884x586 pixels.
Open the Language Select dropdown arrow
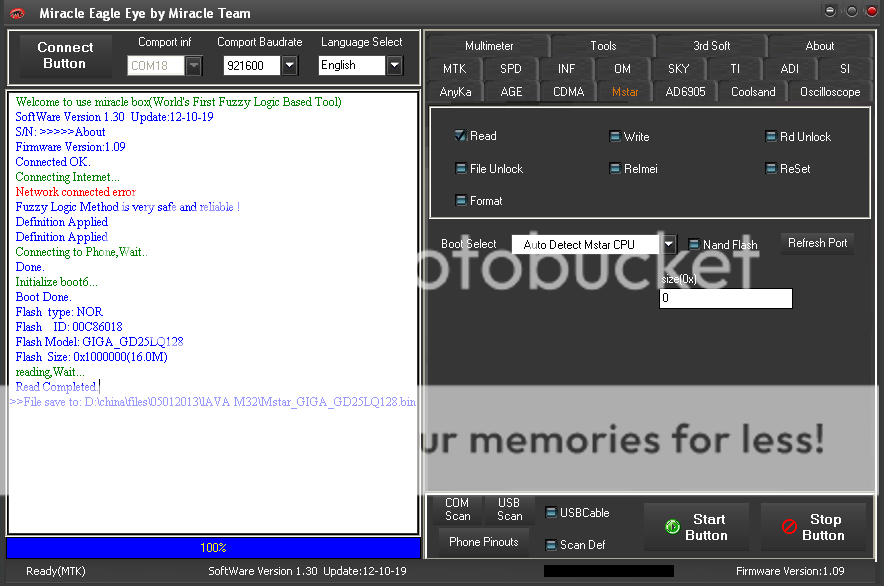tap(395, 66)
